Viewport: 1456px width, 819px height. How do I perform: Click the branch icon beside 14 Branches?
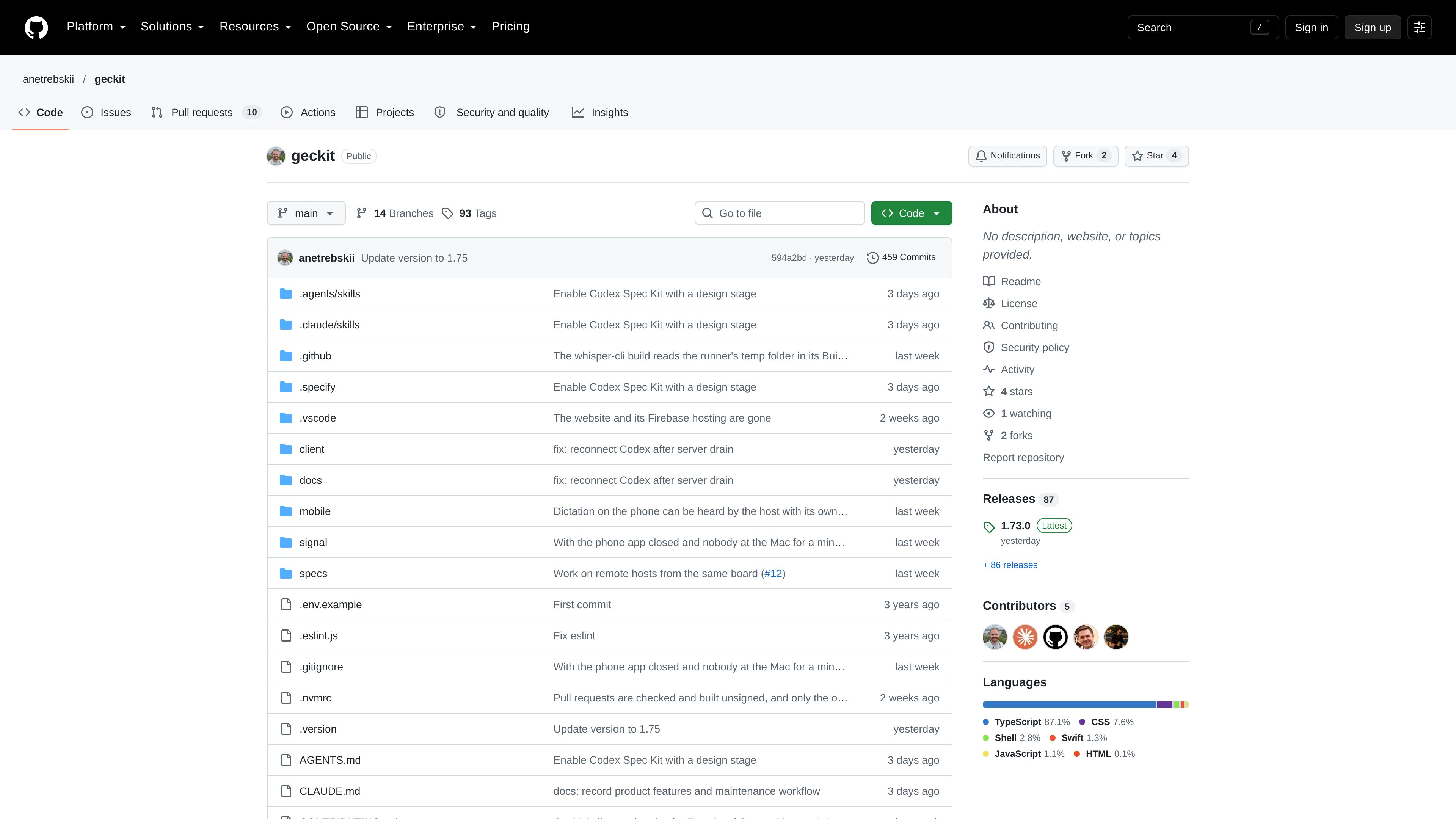[x=362, y=213]
